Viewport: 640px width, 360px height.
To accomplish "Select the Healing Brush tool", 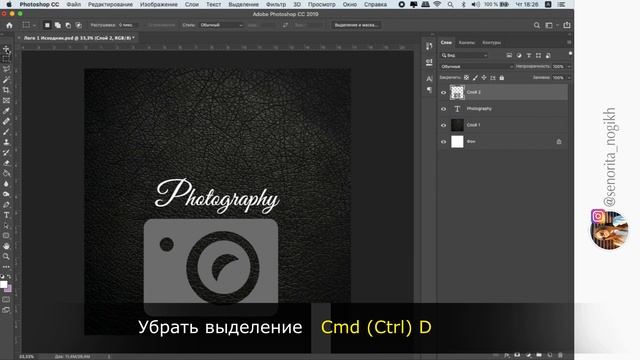I will point(6,121).
